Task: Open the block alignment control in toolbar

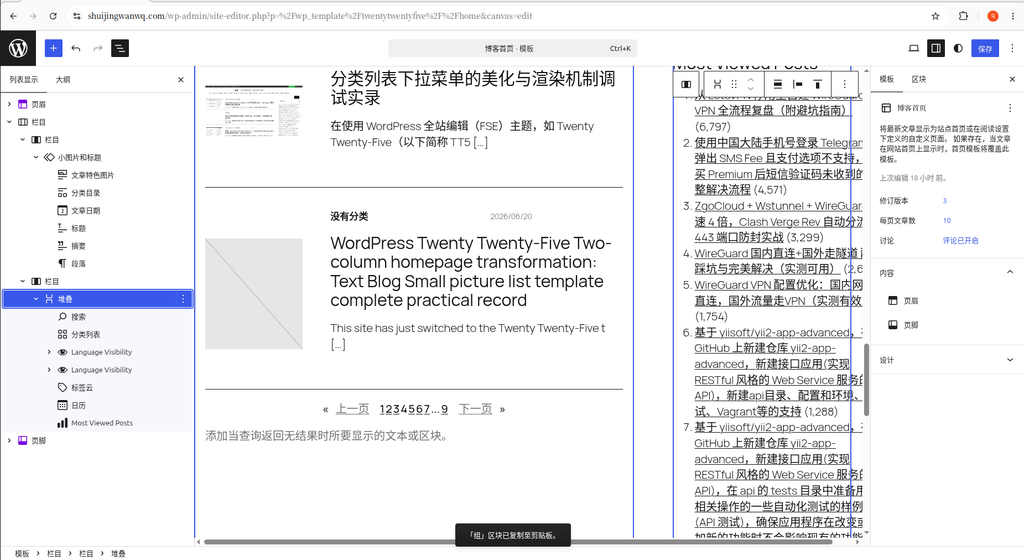Action: [x=778, y=84]
